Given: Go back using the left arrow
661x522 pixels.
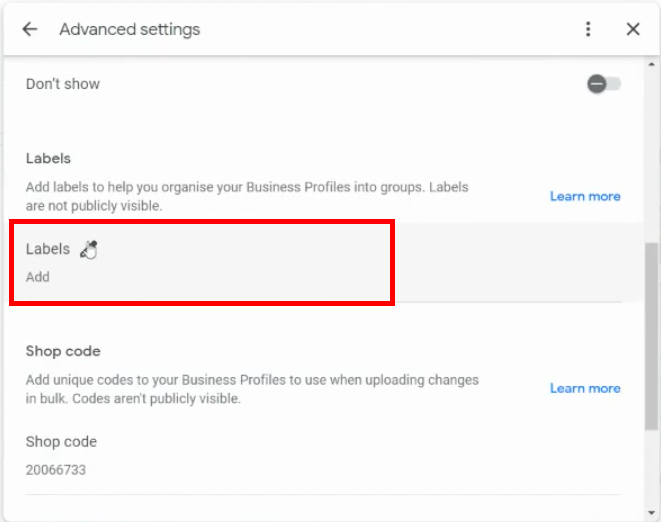Looking at the screenshot, I should (x=30, y=29).
